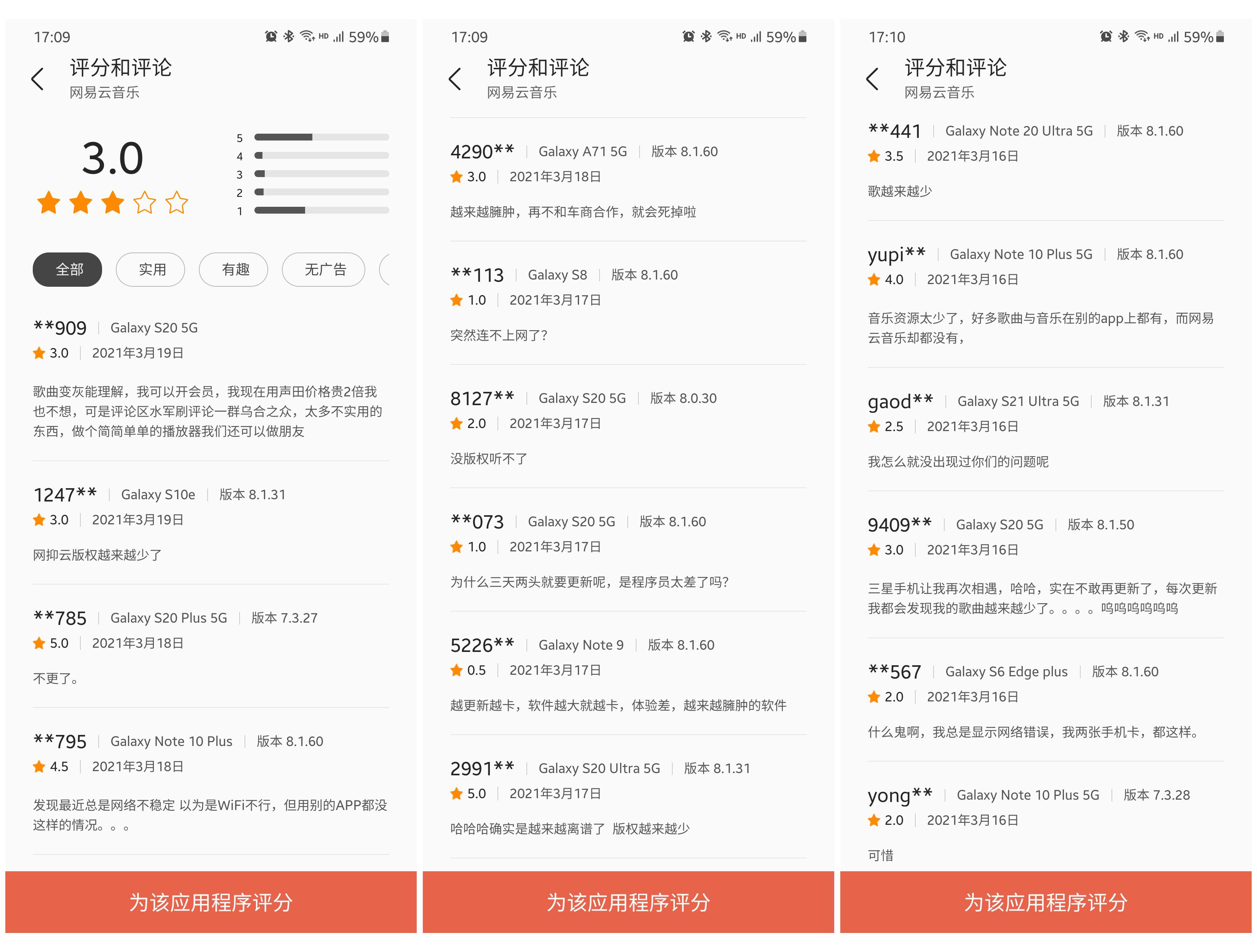1257x952 pixels.
Task: Select the 全部 filter chip
Action: (x=68, y=269)
